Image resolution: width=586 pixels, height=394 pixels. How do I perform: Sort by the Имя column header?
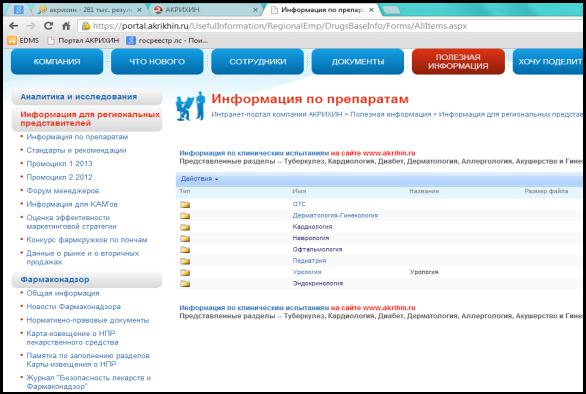coord(299,191)
